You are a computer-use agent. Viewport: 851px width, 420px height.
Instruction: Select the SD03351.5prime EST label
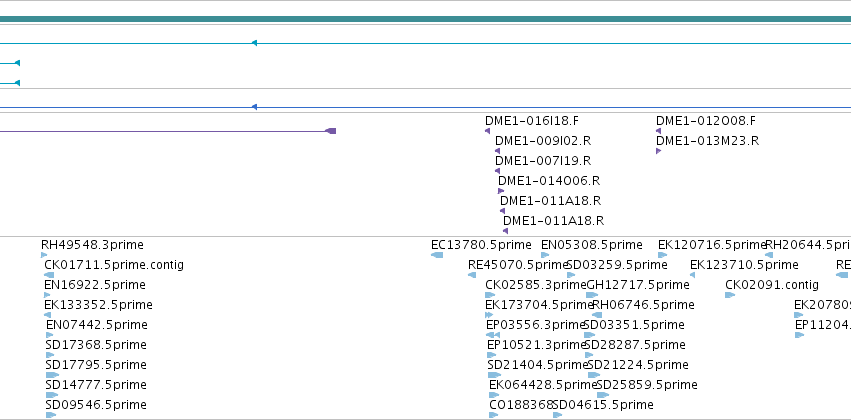click(x=634, y=325)
